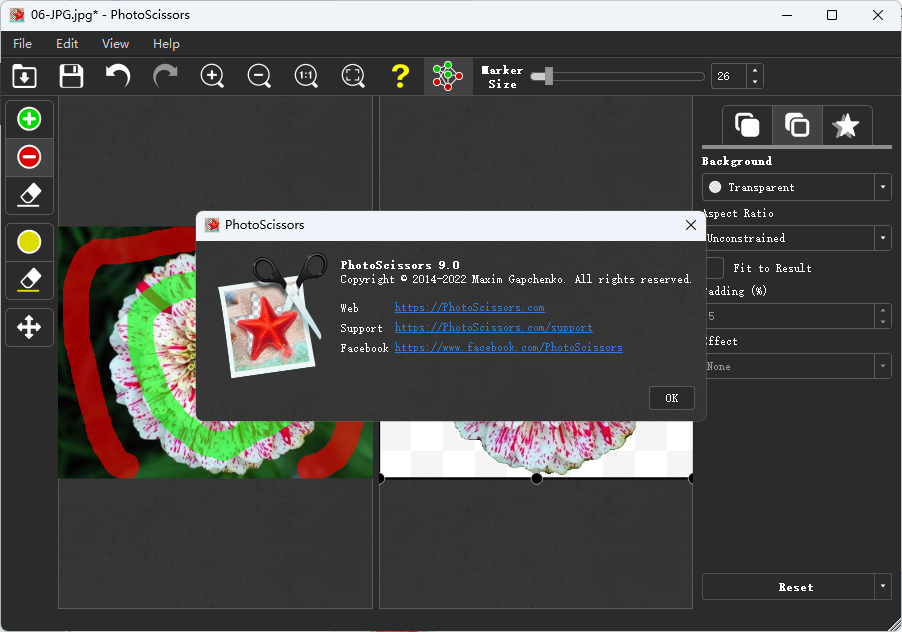
Task: Expand the Aspect Ratio Unconstrained dropdown
Action: coord(797,238)
